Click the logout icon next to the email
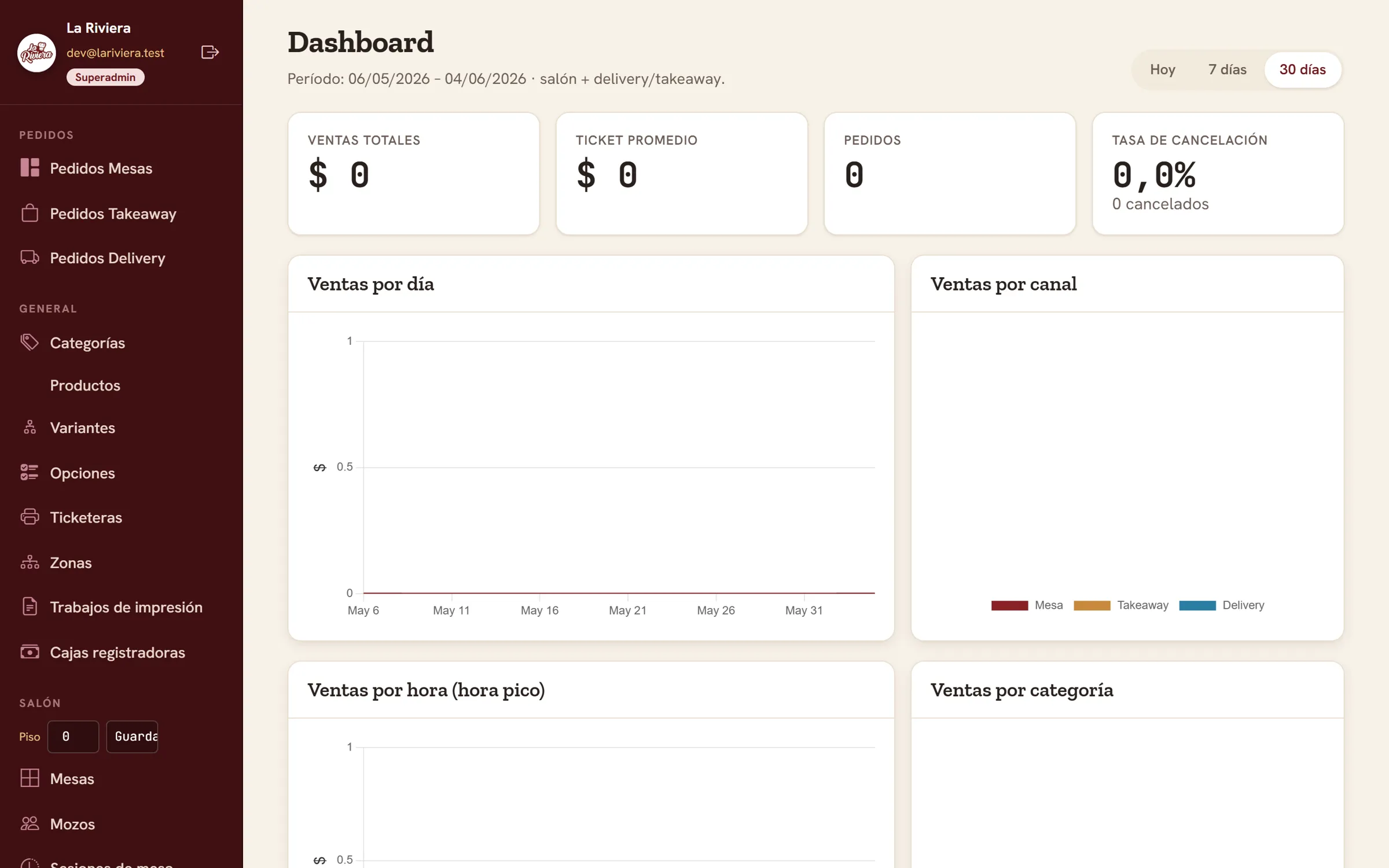 [210, 52]
